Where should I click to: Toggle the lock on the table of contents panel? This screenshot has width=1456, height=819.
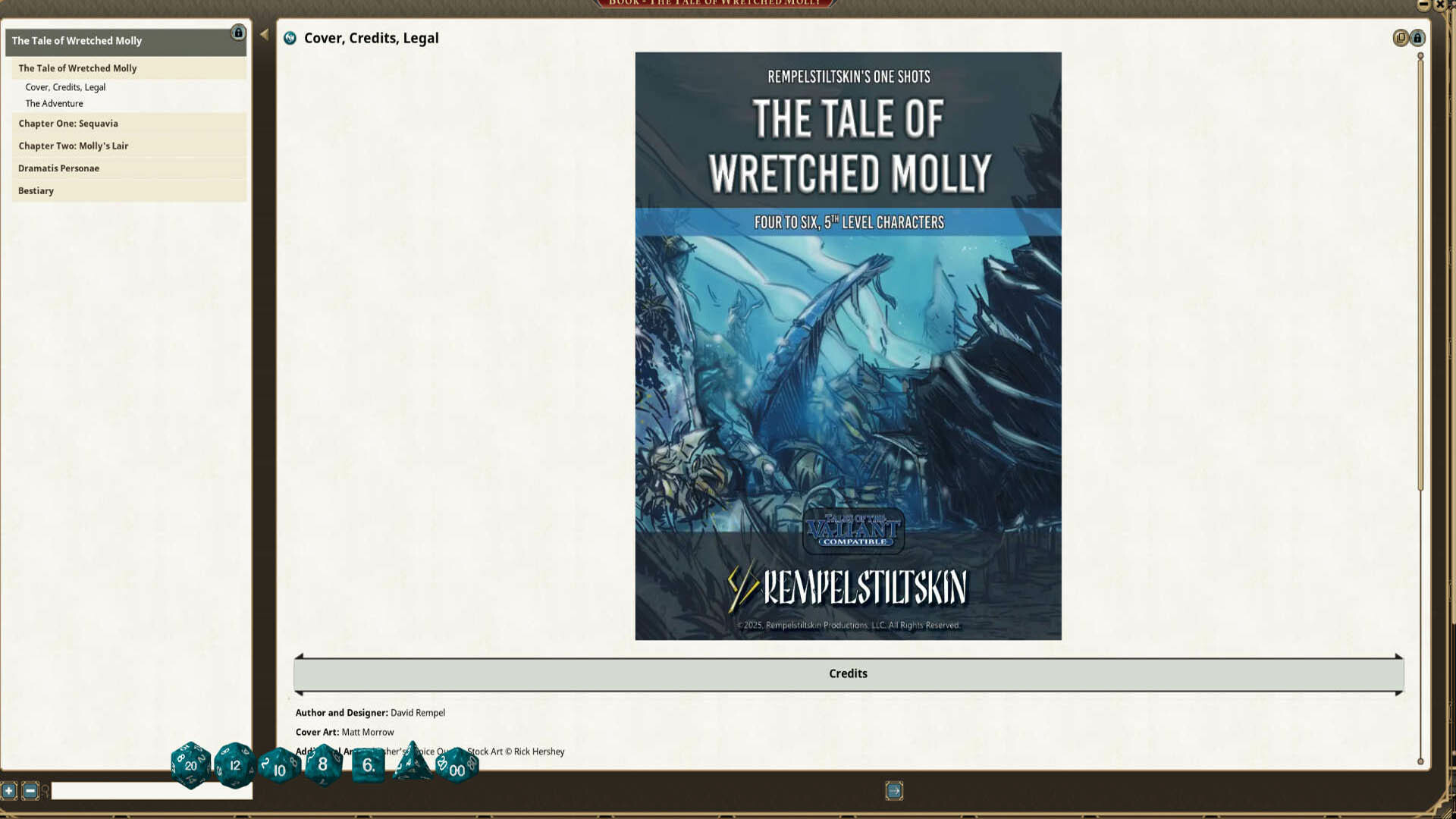tap(238, 33)
